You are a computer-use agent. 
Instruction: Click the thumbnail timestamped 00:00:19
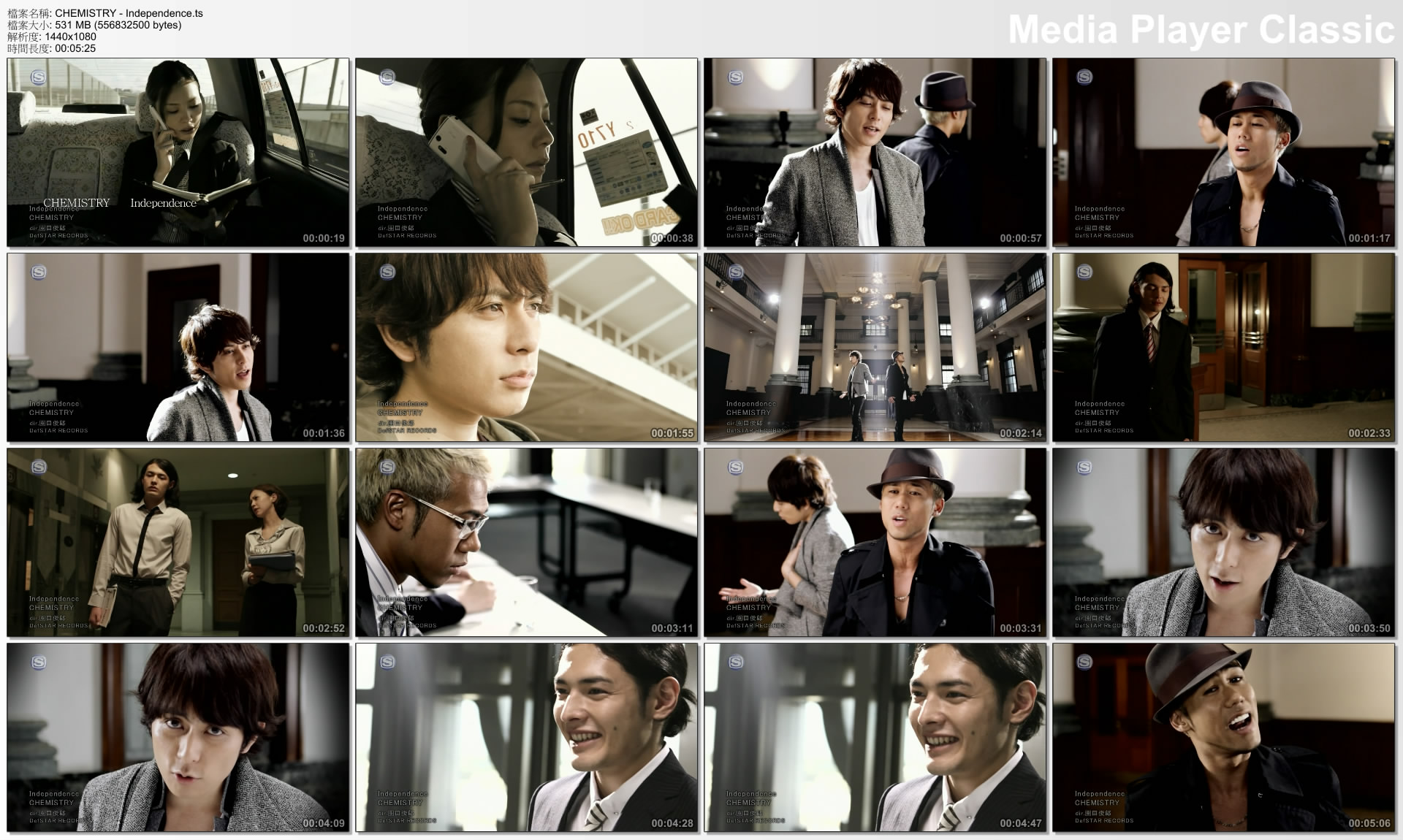point(178,152)
